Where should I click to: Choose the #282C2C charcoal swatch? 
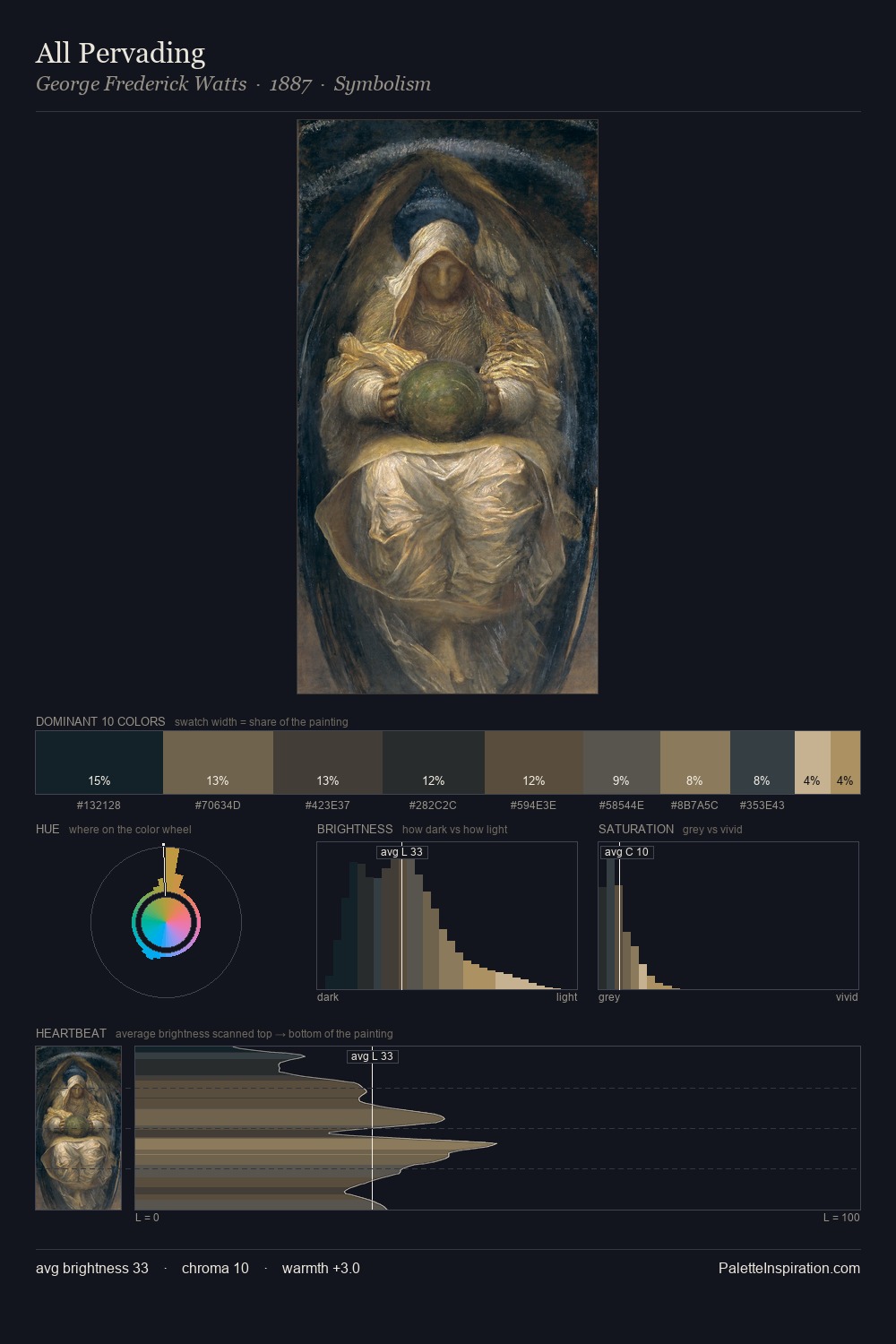click(x=434, y=762)
